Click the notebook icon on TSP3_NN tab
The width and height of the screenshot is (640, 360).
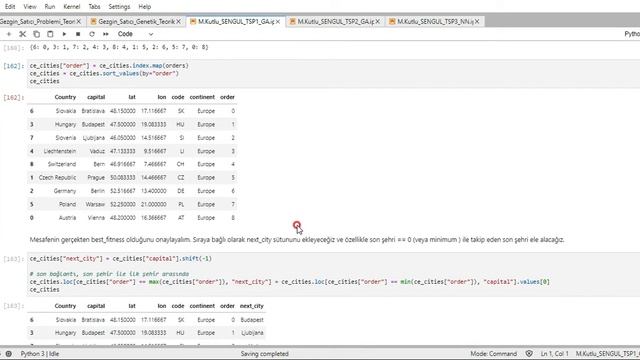392,22
